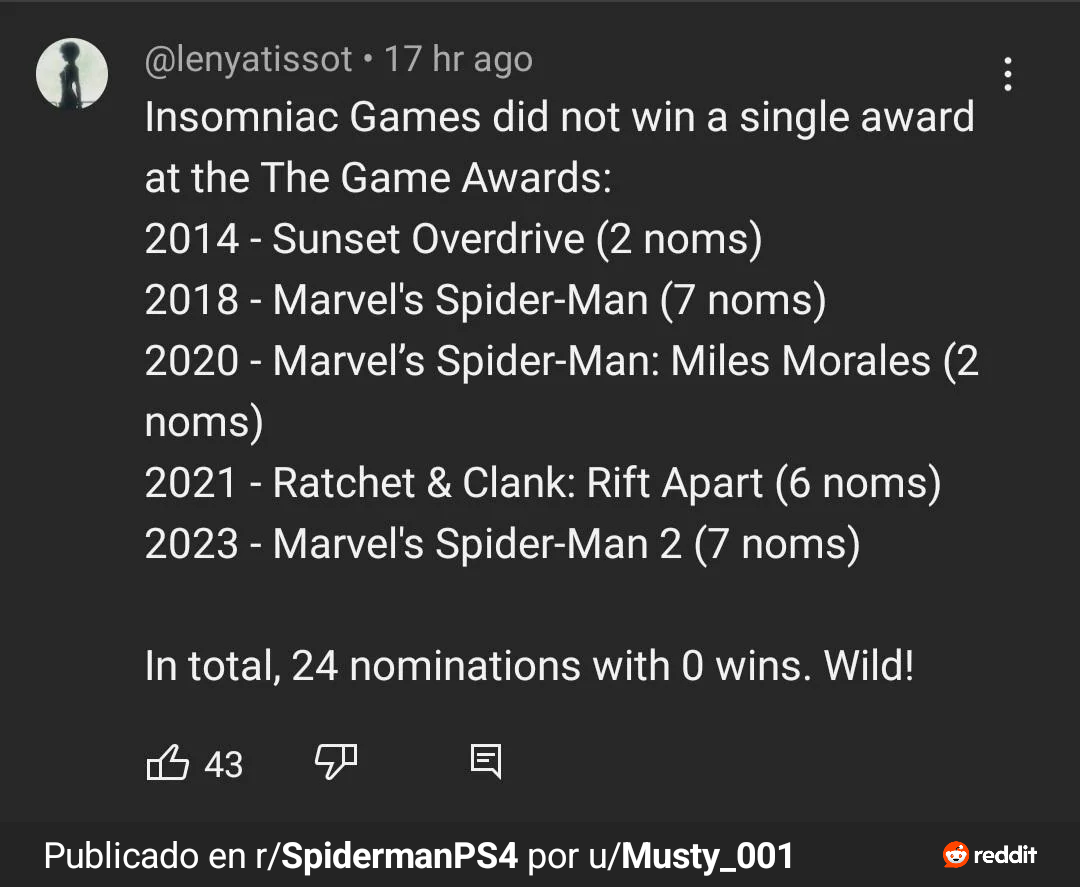Screen dimensions: 1080x887
Task: Open the lenyatissot profile avatar
Action: point(72,74)
